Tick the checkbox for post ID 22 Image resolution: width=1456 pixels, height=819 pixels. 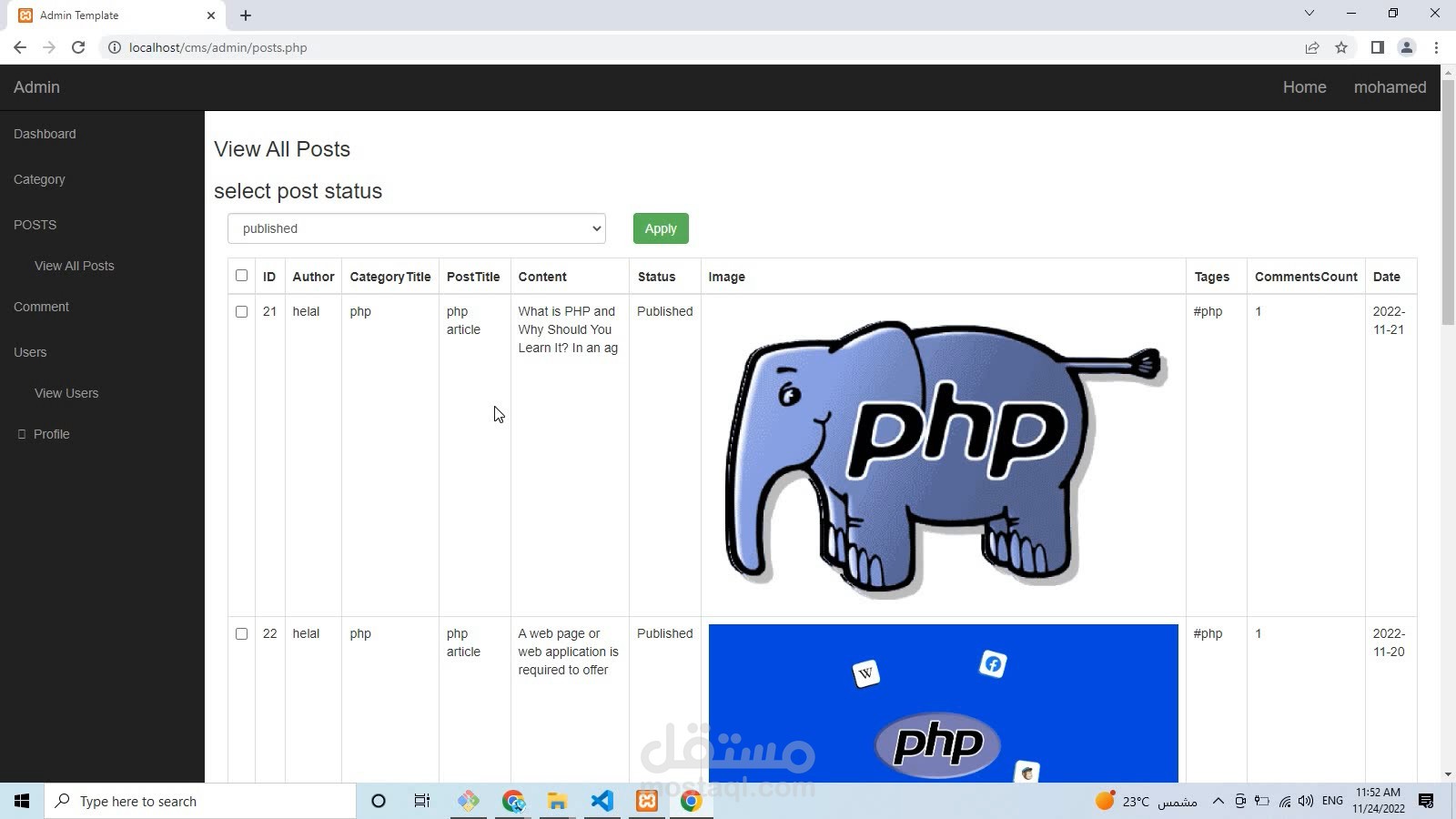click(241, 633)
